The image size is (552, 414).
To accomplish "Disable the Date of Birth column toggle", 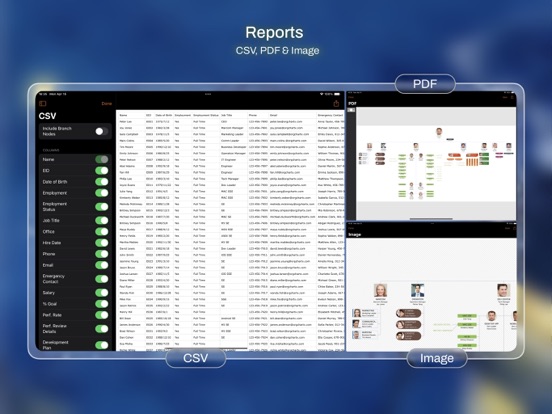I will (102, 182).
